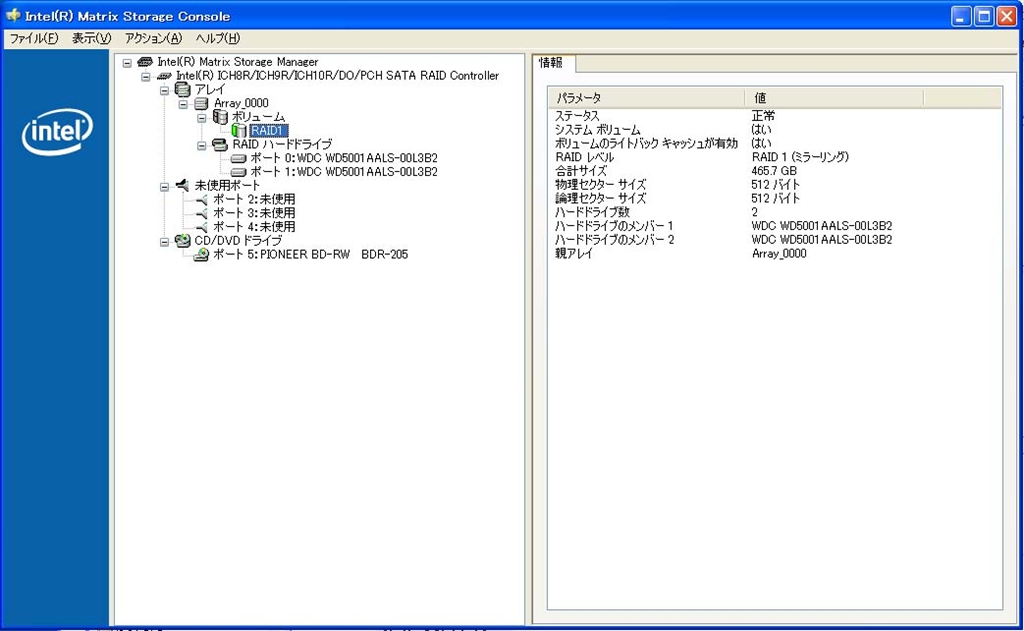Click the ハードドライブのメンバー 2 parameter

click(614, 239)
